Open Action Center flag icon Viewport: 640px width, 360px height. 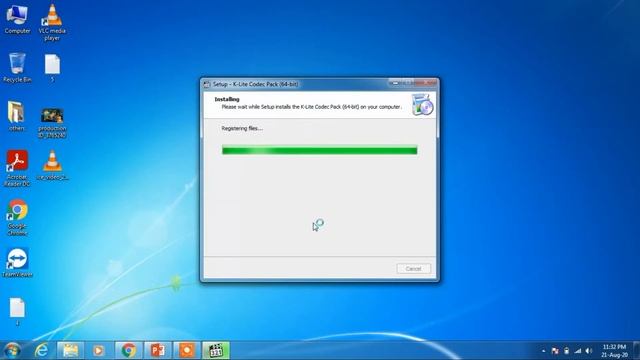555,351
